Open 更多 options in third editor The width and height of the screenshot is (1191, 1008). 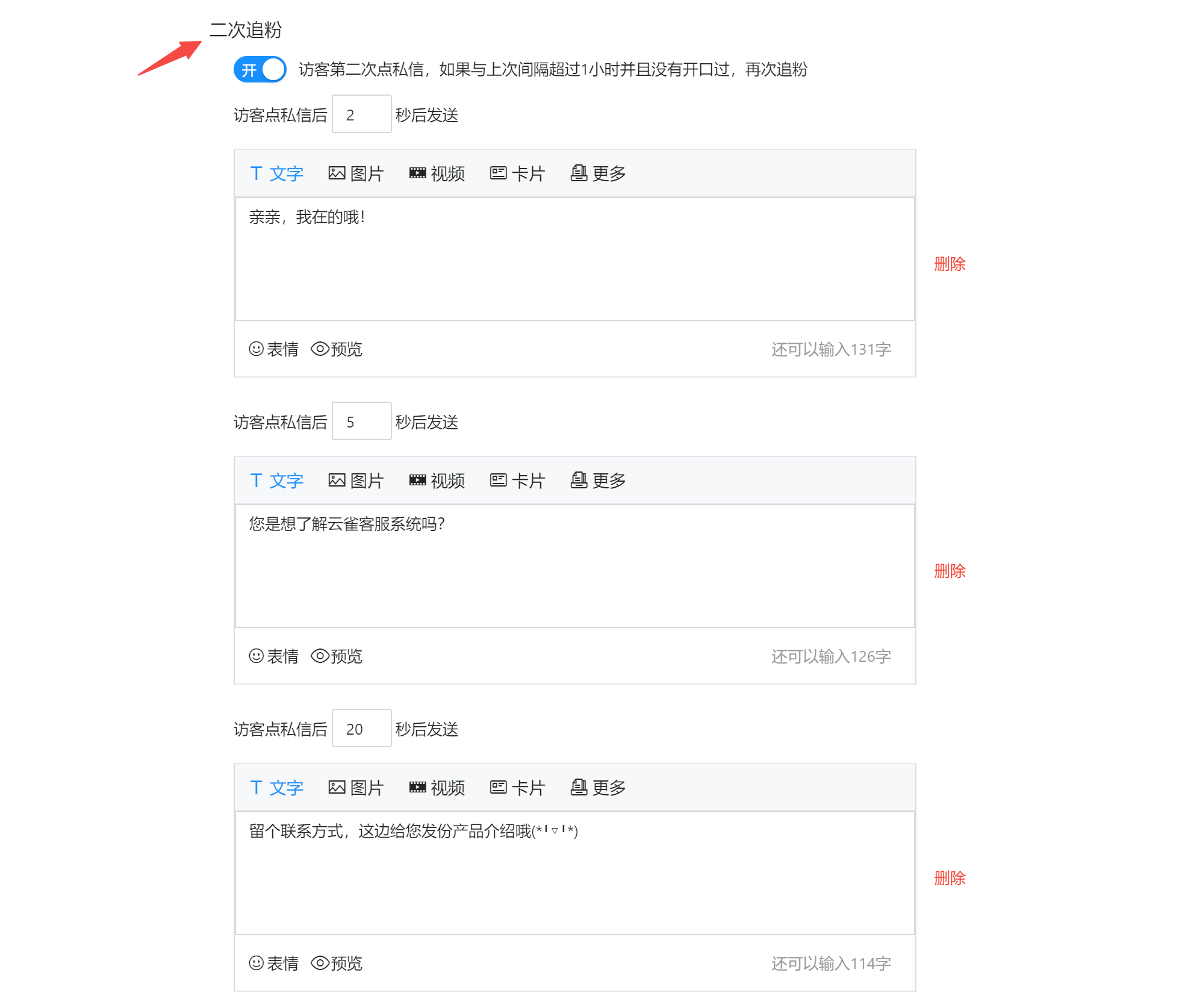point(598,788)
